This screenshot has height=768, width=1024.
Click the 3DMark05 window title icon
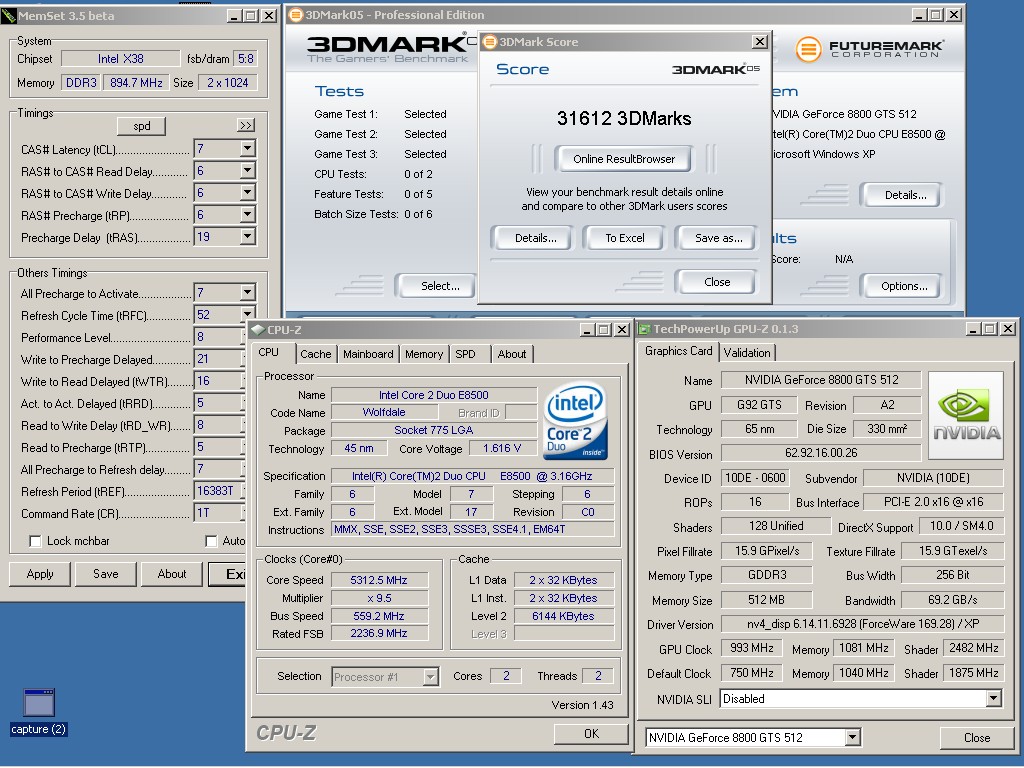click(296, 14)
